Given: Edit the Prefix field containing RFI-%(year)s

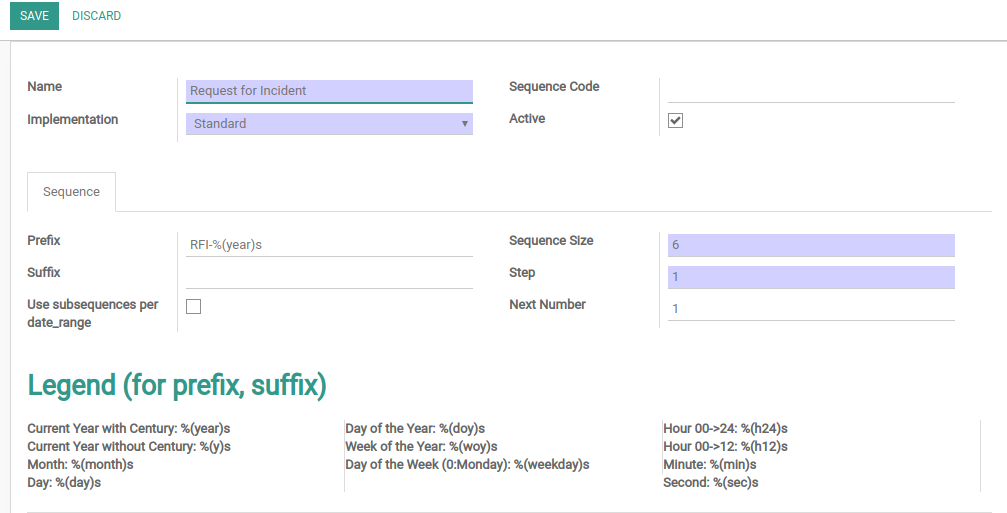Looking at the screenshot, I should click(329, 245).
